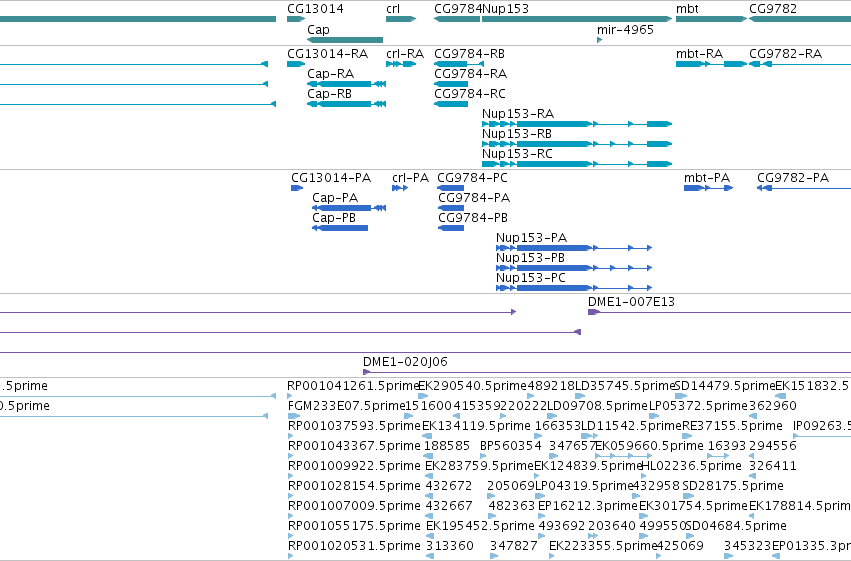
Task: Select protein CG9784-PA
Action: [450, 208]
